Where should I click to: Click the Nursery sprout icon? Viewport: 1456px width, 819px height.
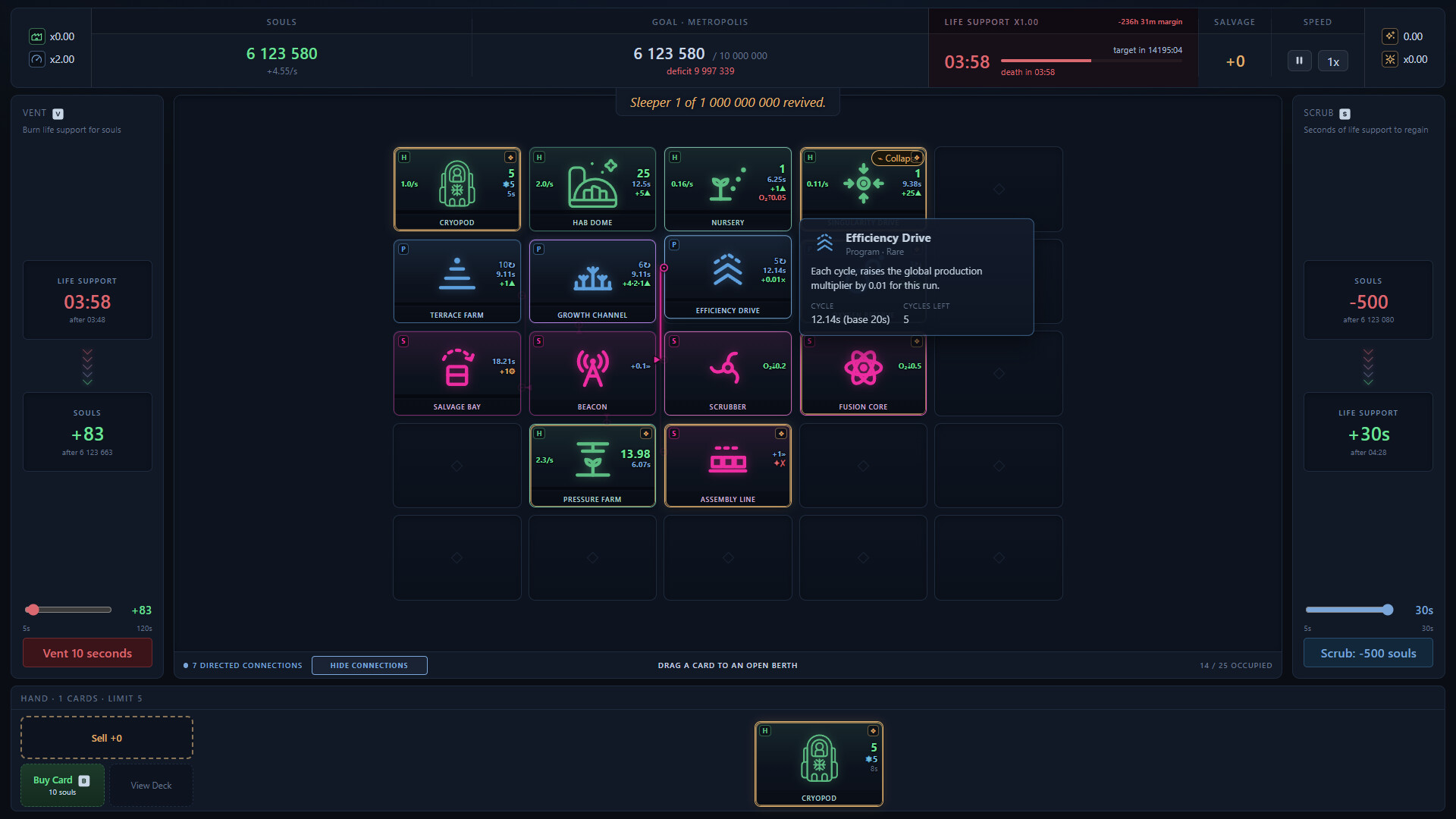click(727, 184)
